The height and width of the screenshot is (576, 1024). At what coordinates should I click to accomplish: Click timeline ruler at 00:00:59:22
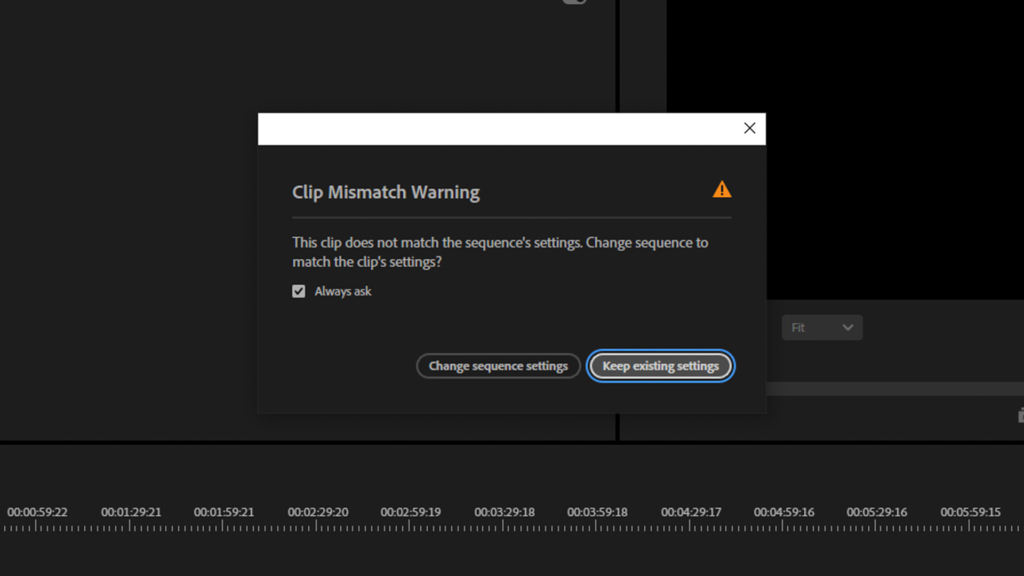click(x=37, y=512)
